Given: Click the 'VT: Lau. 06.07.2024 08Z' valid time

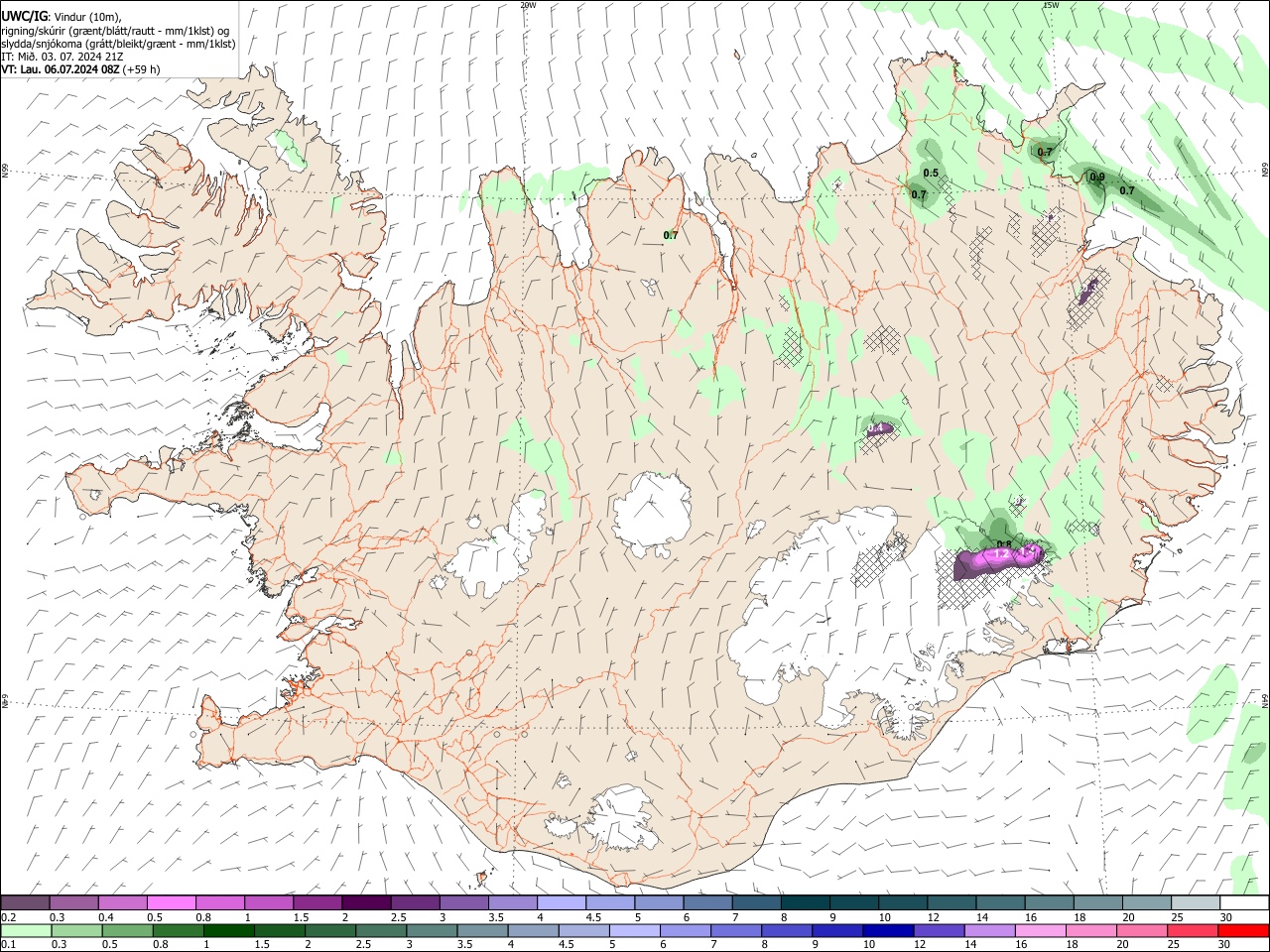Looking at the screenshot, I should pyautogui.click(x=61, y=69).
